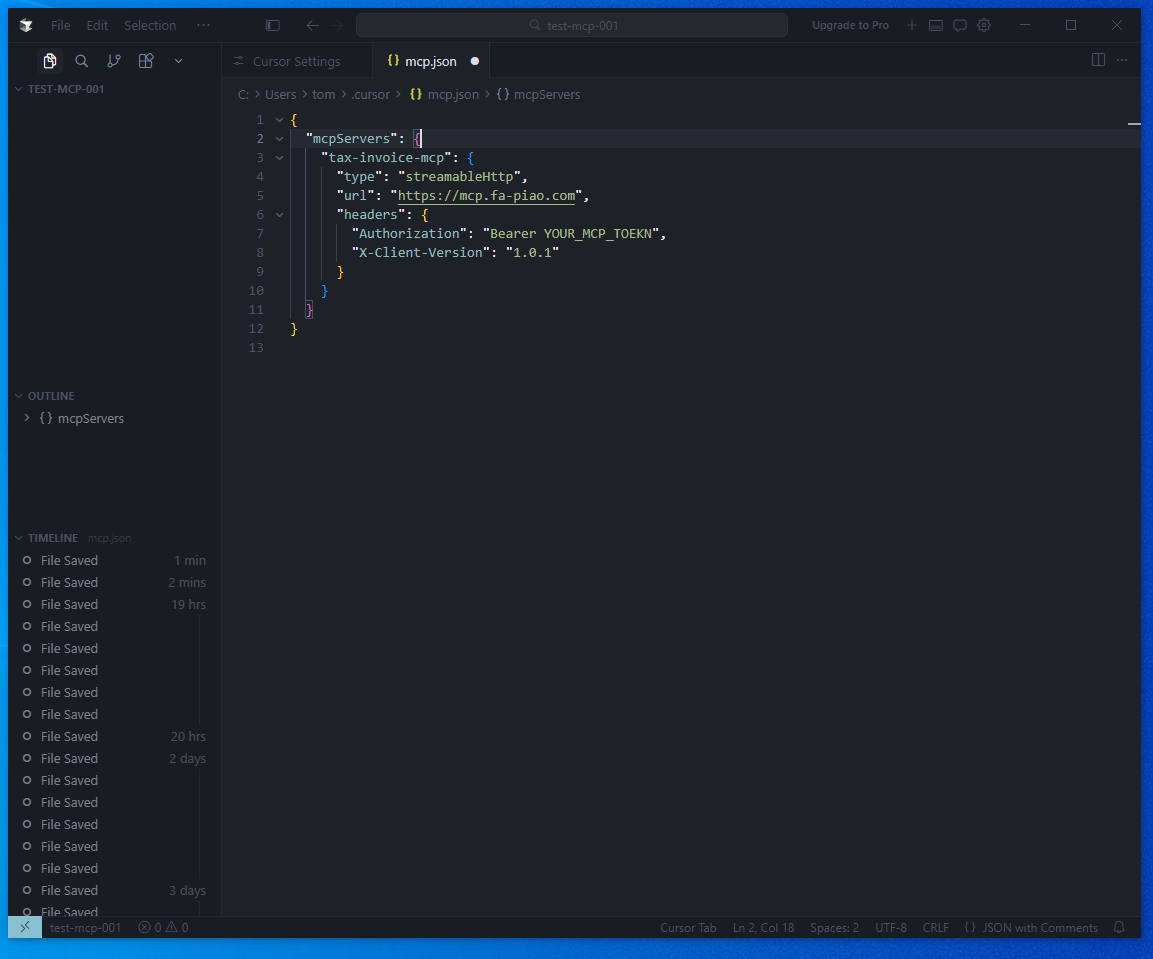This screenshot has height=959, width=1153.
Task: Click Ln 2, Col 18 indicator
Action: [763, 928]
